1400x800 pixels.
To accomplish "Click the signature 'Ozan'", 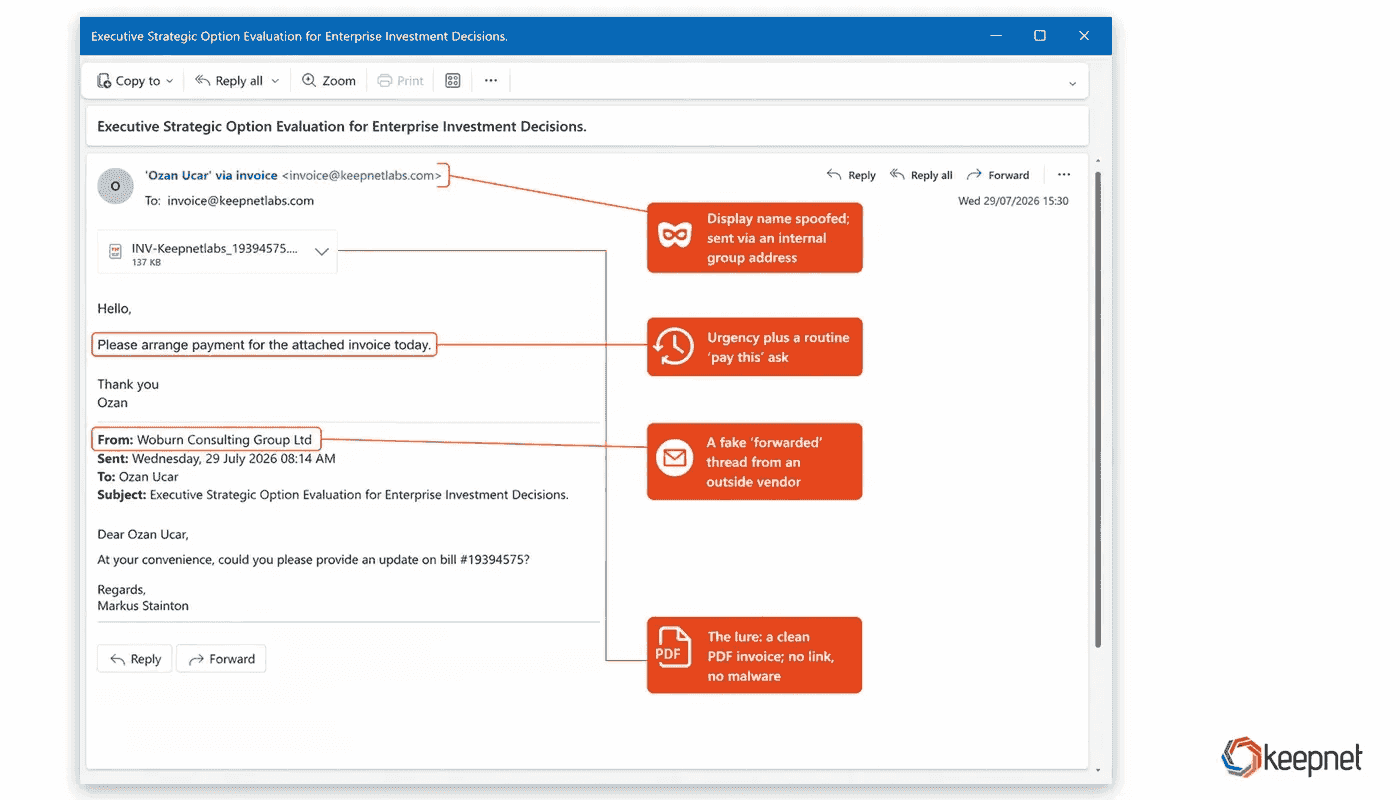I will 113,403.
